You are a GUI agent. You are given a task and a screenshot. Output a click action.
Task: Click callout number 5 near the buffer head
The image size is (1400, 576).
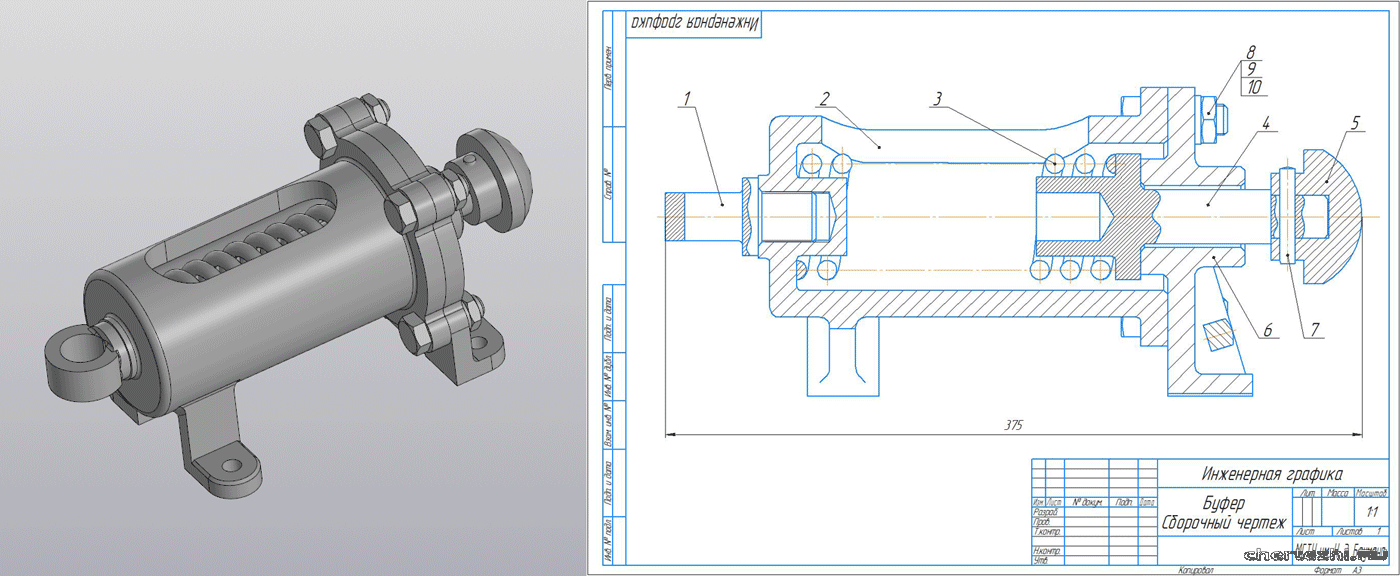click(x=1355, y=124)
